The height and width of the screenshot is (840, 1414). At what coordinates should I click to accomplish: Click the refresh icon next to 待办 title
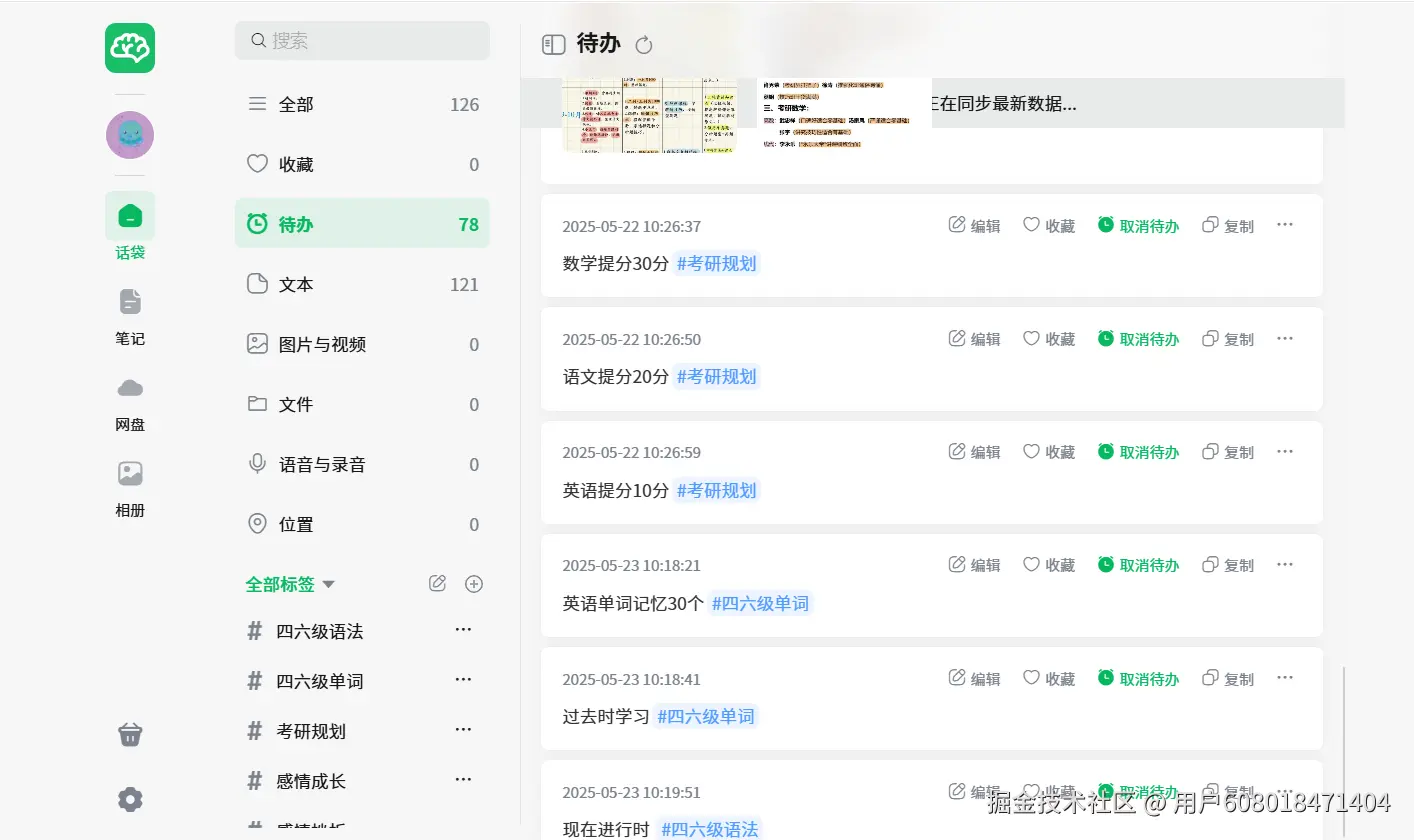(644, 45)
